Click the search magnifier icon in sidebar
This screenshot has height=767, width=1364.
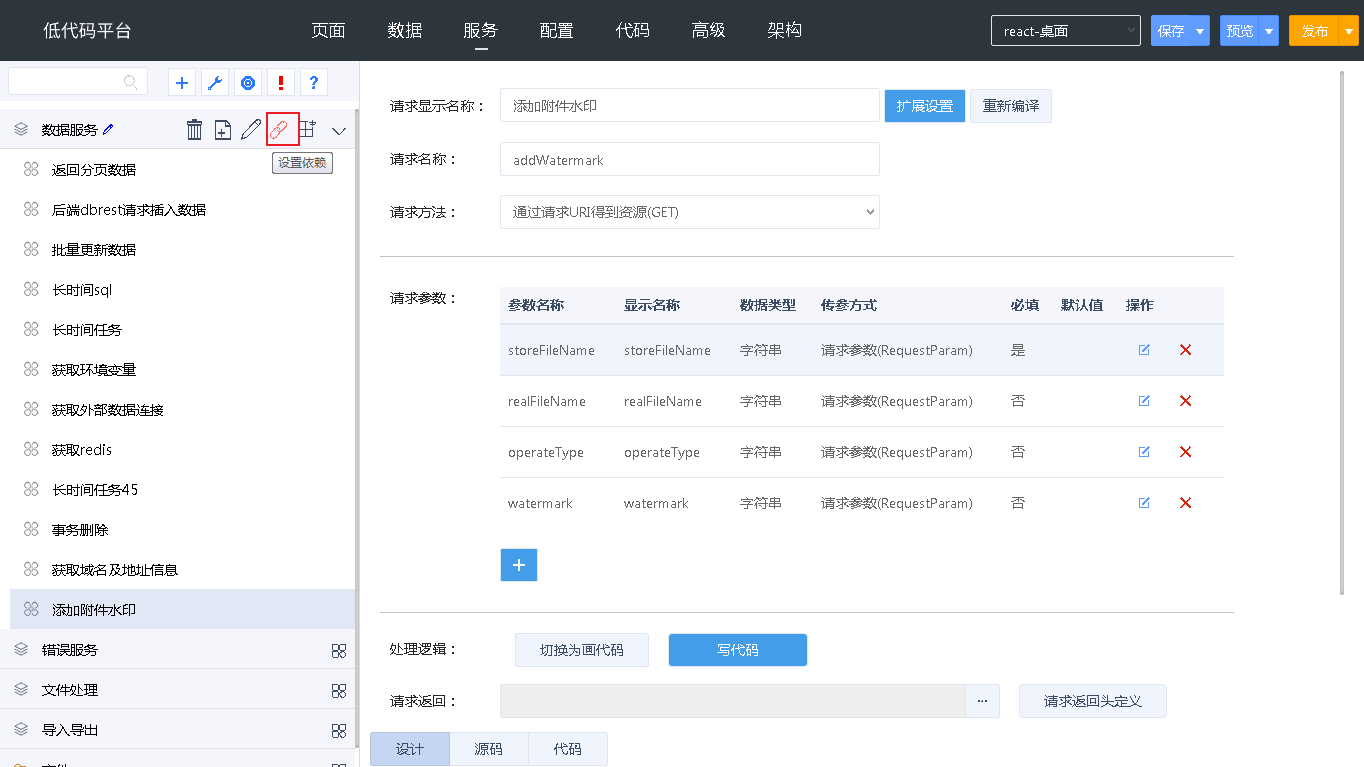tap(131, 82)
